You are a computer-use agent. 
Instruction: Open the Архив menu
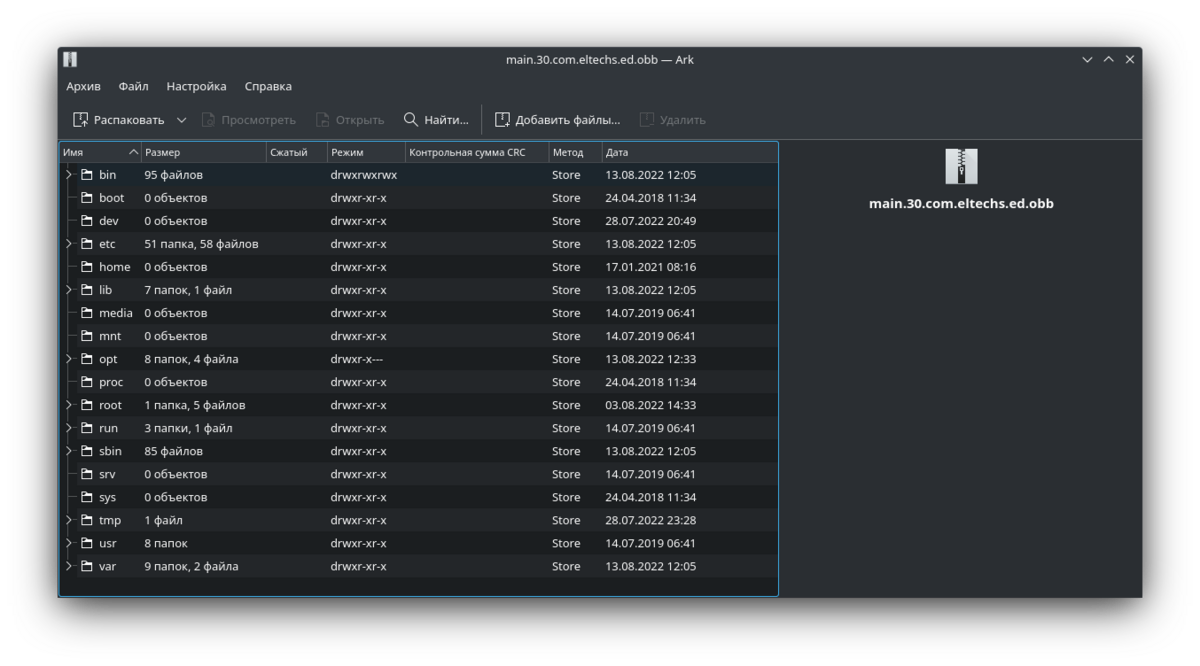click(83, 87)
